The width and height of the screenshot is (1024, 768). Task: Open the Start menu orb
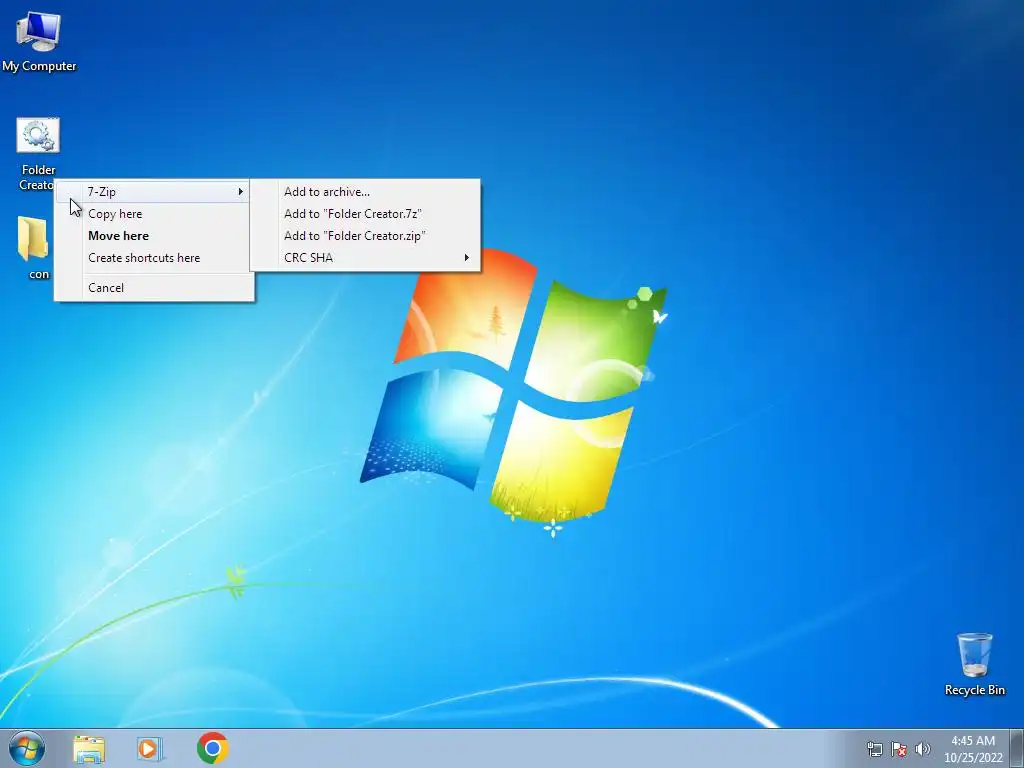click(27, 748)
